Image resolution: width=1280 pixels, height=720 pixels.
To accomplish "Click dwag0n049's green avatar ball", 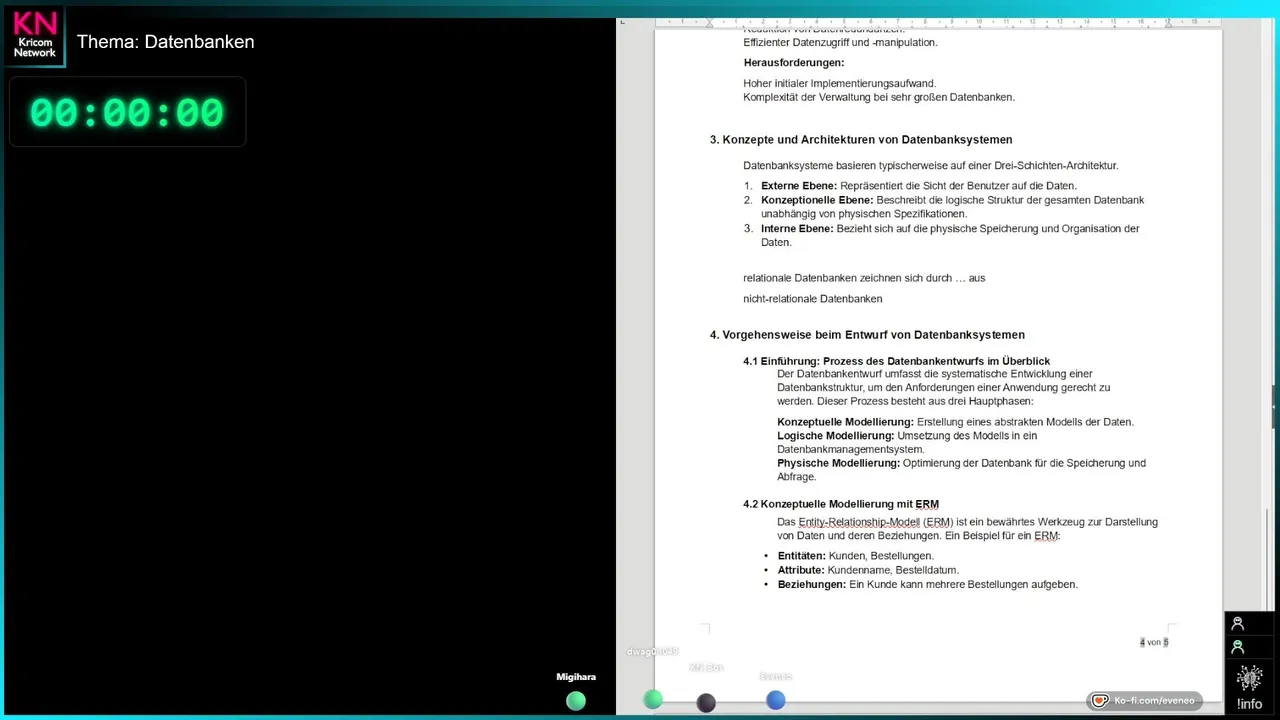I will pyautogui.click(x=653, y=700).
